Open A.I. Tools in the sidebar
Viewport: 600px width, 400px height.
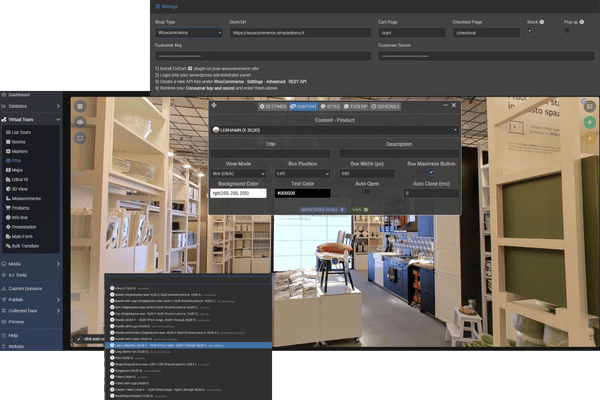tap(17, 275)
